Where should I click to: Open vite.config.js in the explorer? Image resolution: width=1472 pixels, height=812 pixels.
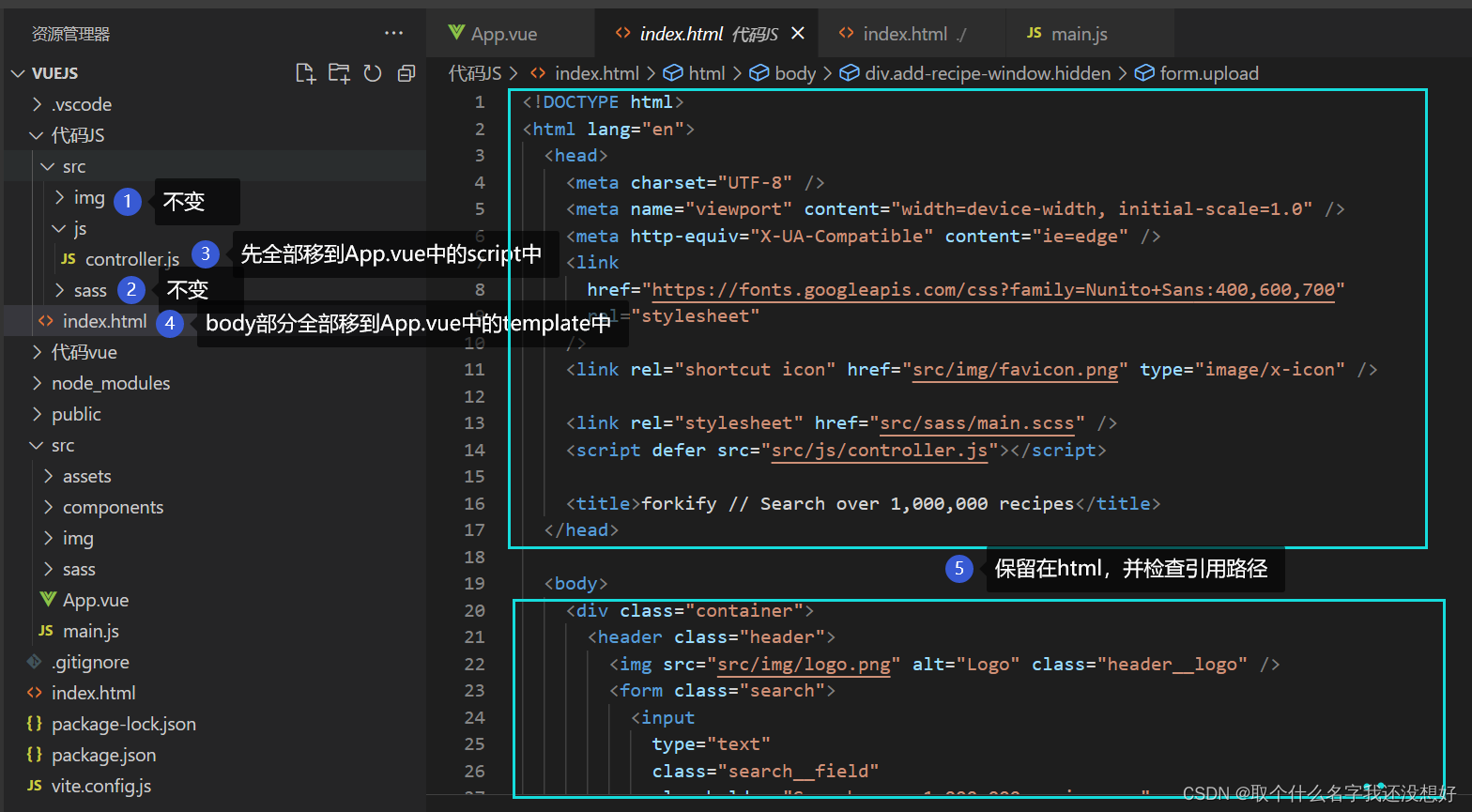click(100, 786)
